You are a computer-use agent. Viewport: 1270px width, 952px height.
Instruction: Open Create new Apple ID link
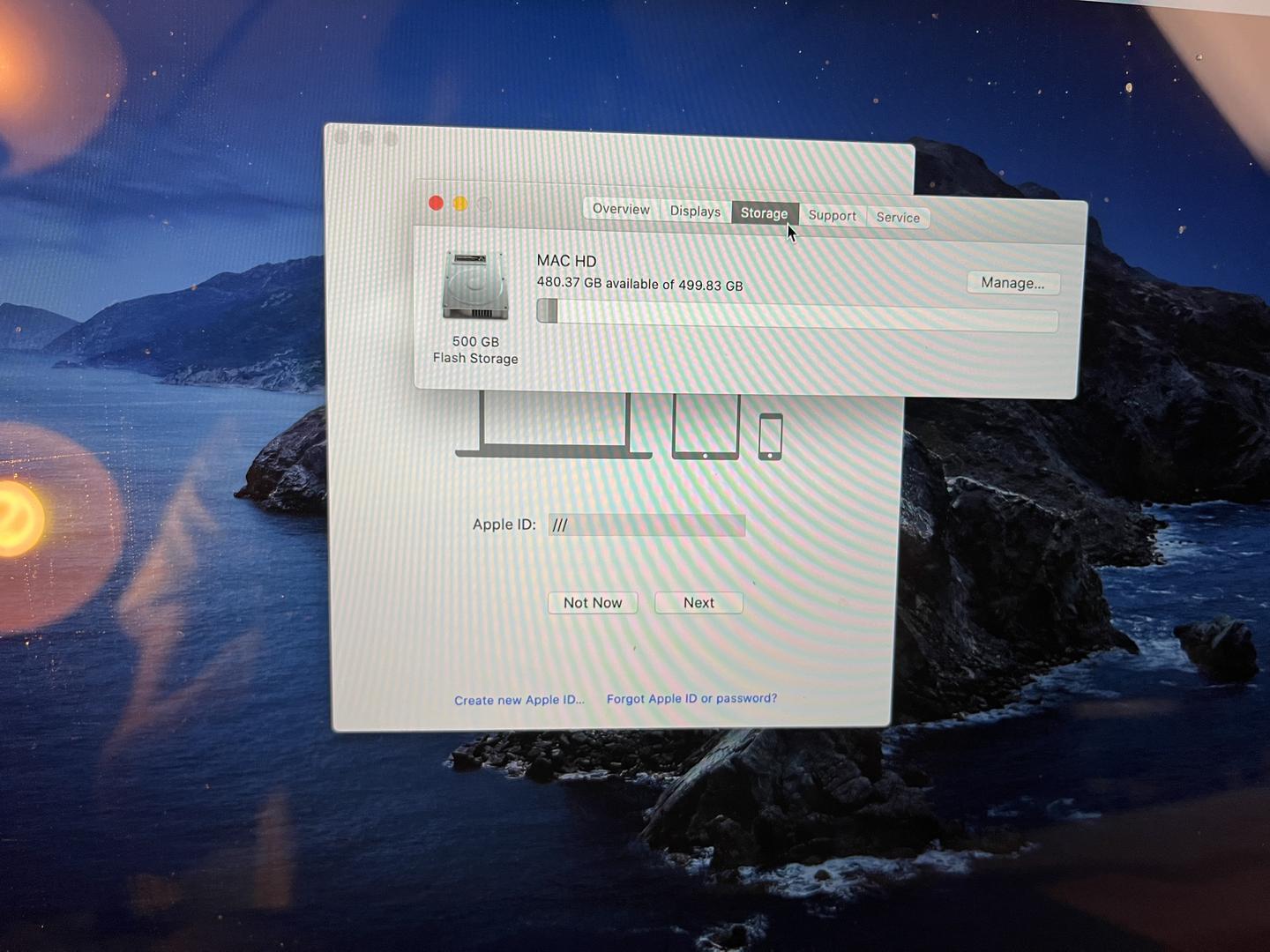coord(519,700)
